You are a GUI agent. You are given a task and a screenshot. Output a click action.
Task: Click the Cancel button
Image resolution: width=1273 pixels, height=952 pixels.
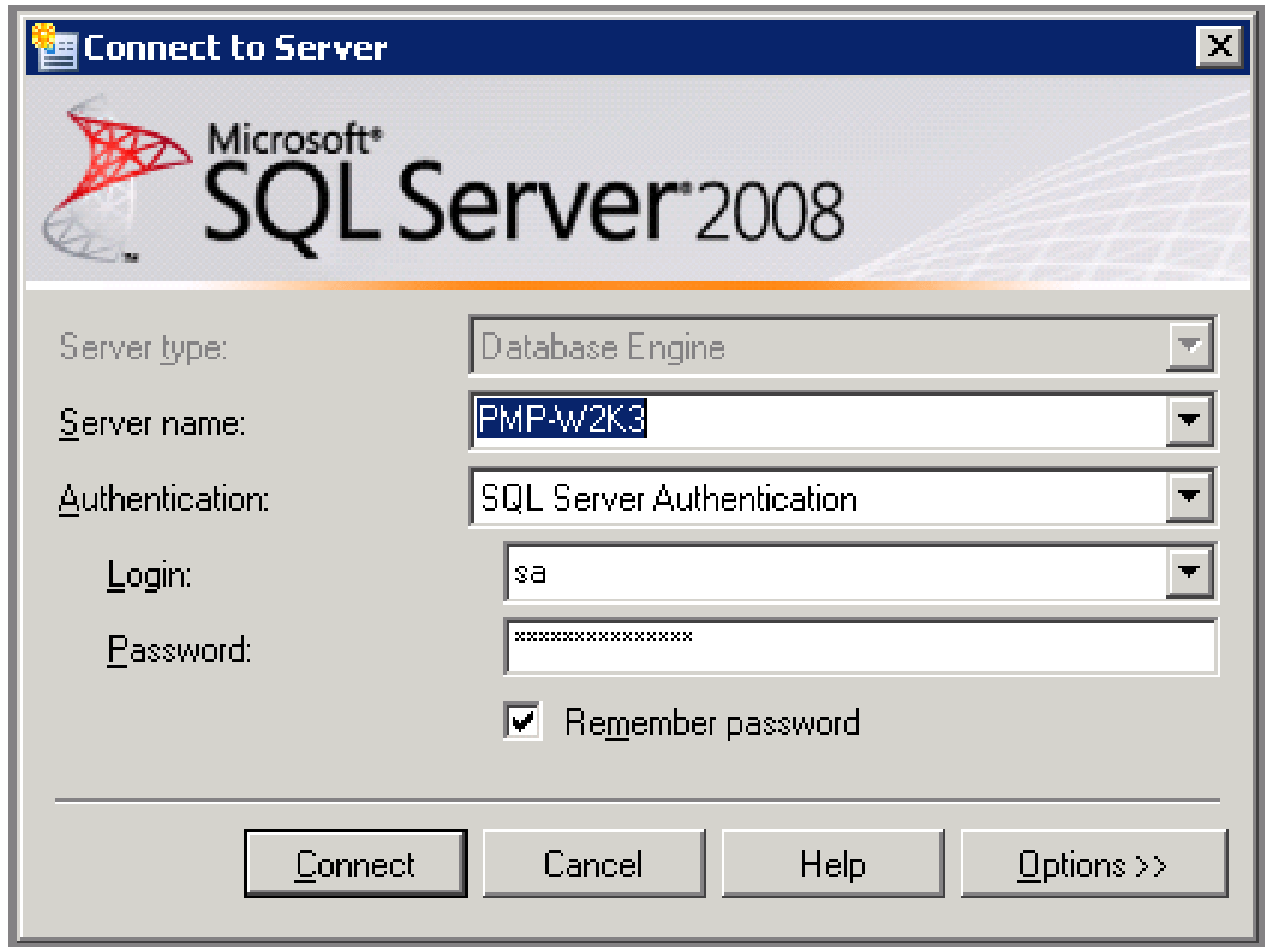coord(594,863)
